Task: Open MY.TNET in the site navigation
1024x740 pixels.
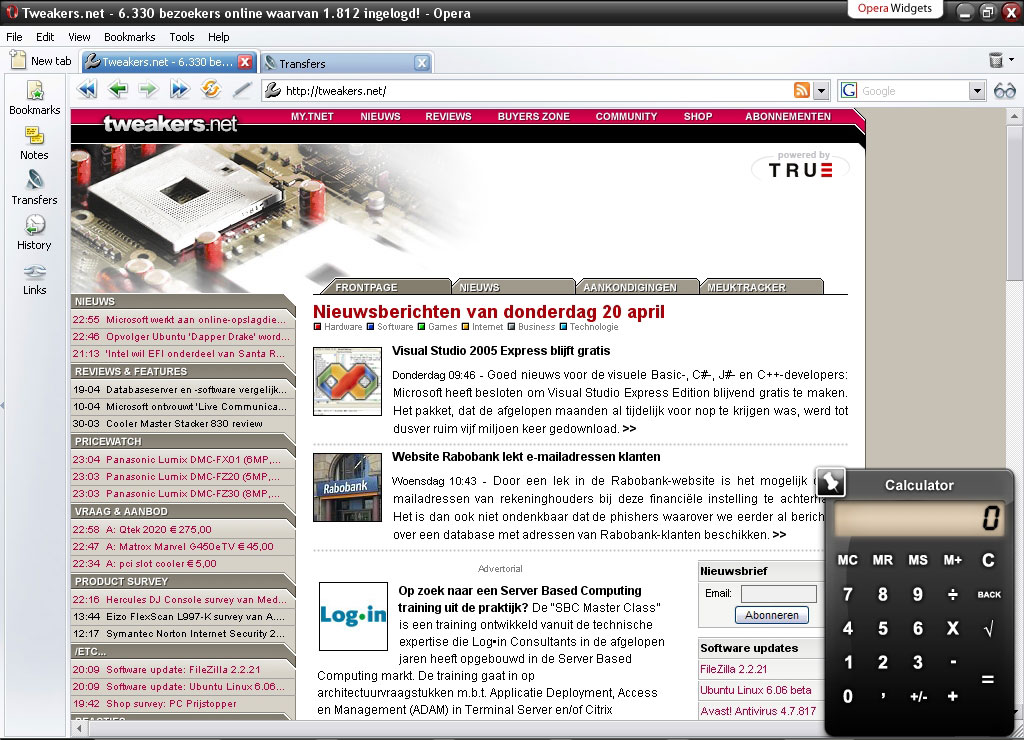Action: (x=312, y=116)
